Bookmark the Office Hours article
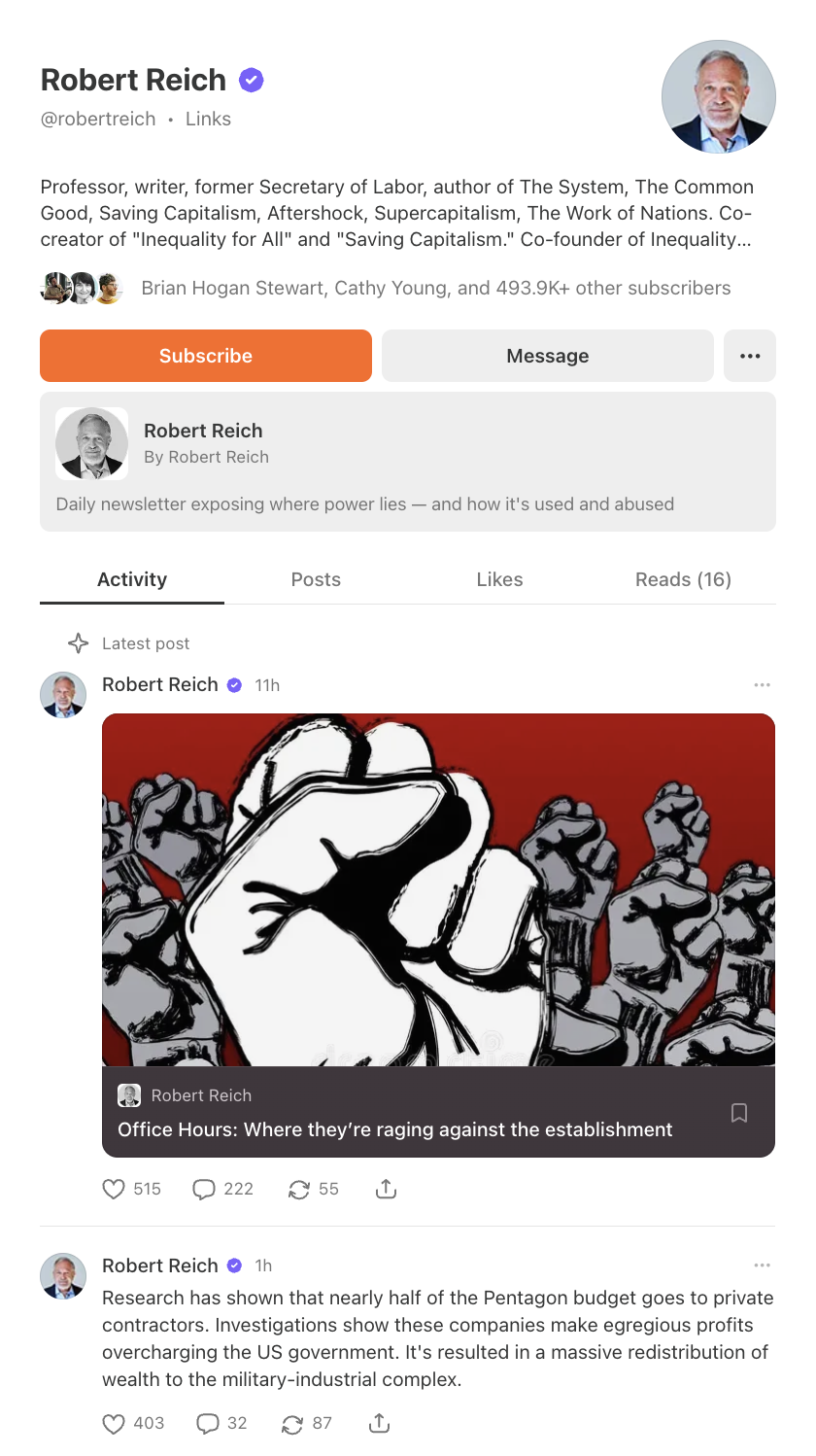Image resolution: width=816 pixels, height=1456 pixels. pyautogui.click(x=739, y=1113)
